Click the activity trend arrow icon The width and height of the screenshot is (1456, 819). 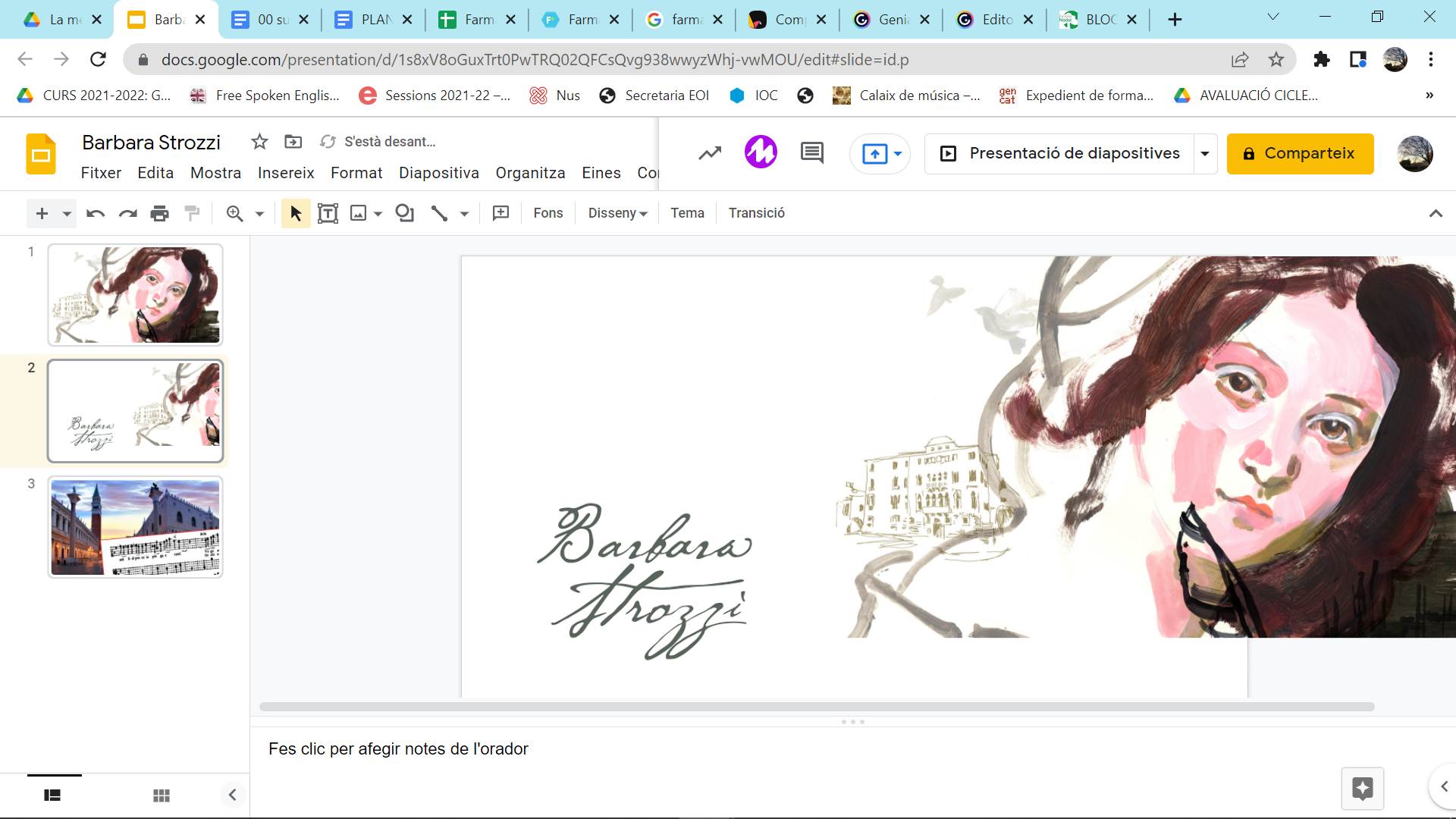point(710,153)
